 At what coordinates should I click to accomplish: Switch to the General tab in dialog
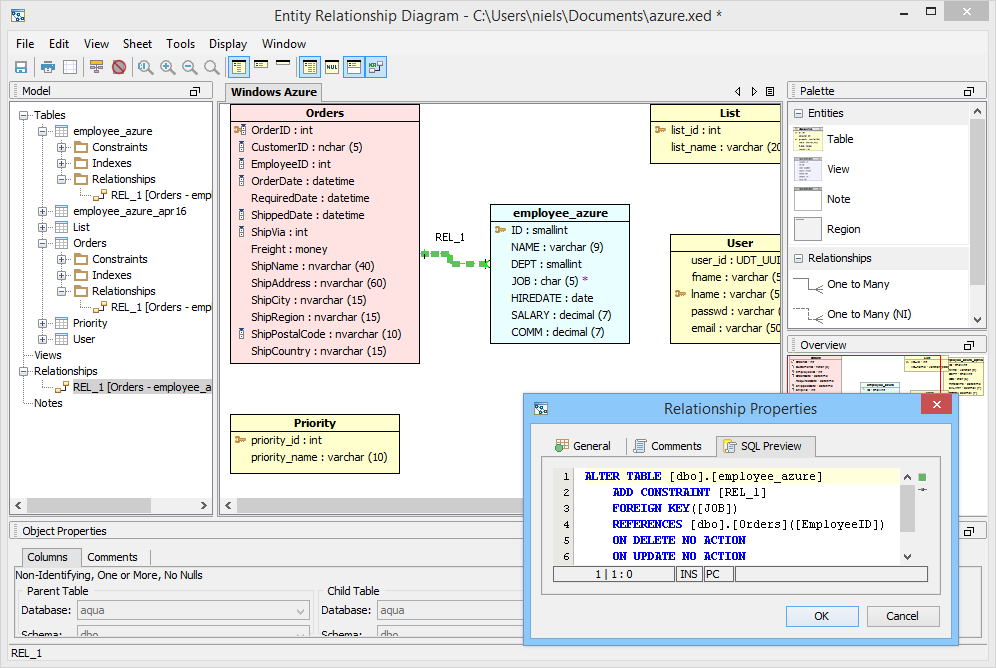click(582, 446)
